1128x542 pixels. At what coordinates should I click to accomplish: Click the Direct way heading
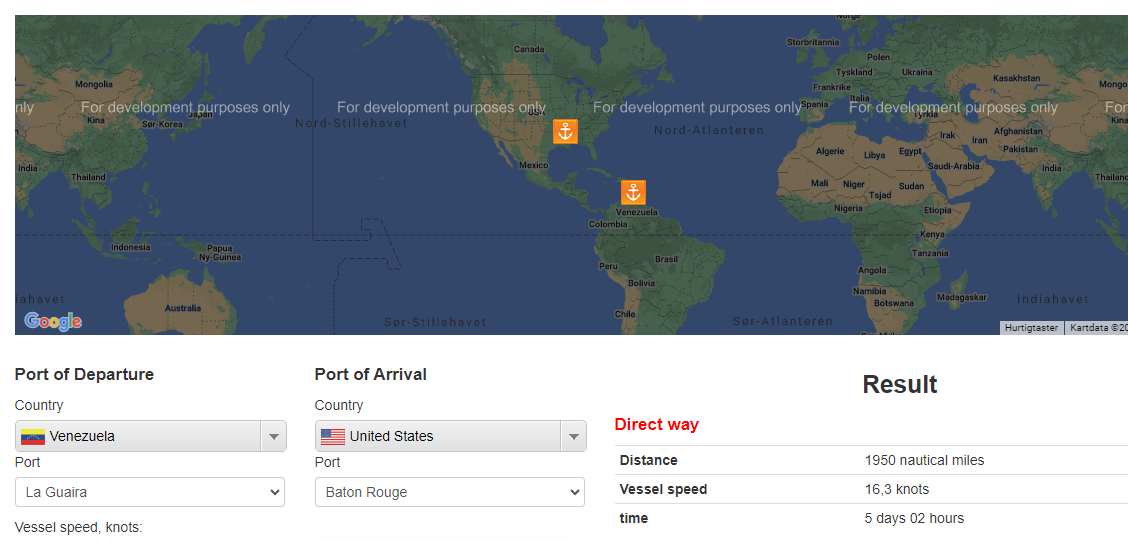pyautogui.click(x=656, y=424)
